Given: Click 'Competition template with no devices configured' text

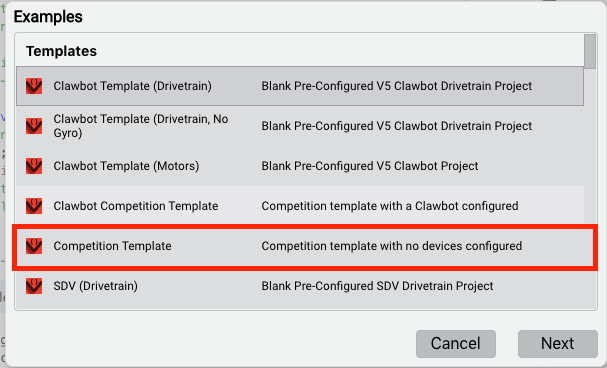Looking at the screenshot, I should pyautogui.click(x=392, y=246).
